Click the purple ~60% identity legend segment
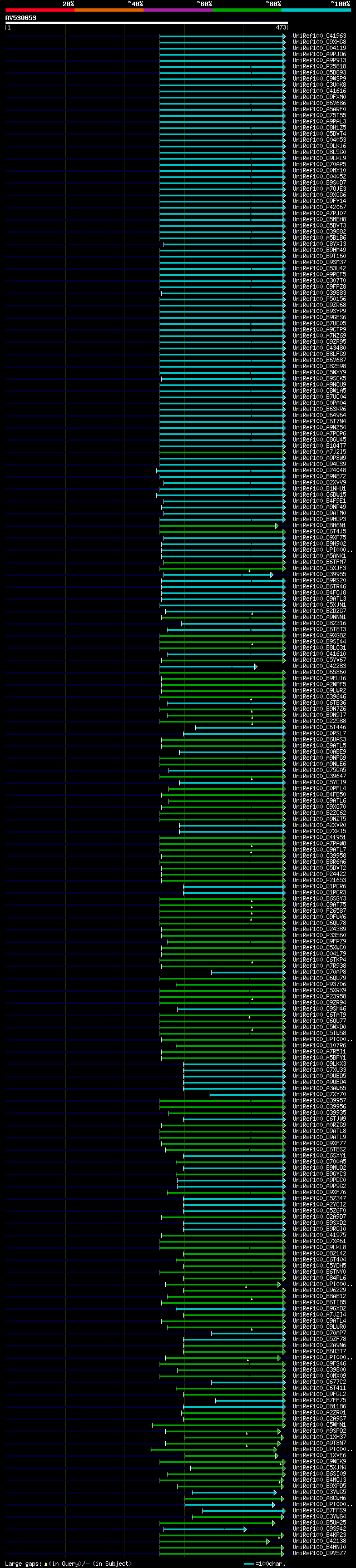Viewport: 356px width, 1568px height. 177,10
